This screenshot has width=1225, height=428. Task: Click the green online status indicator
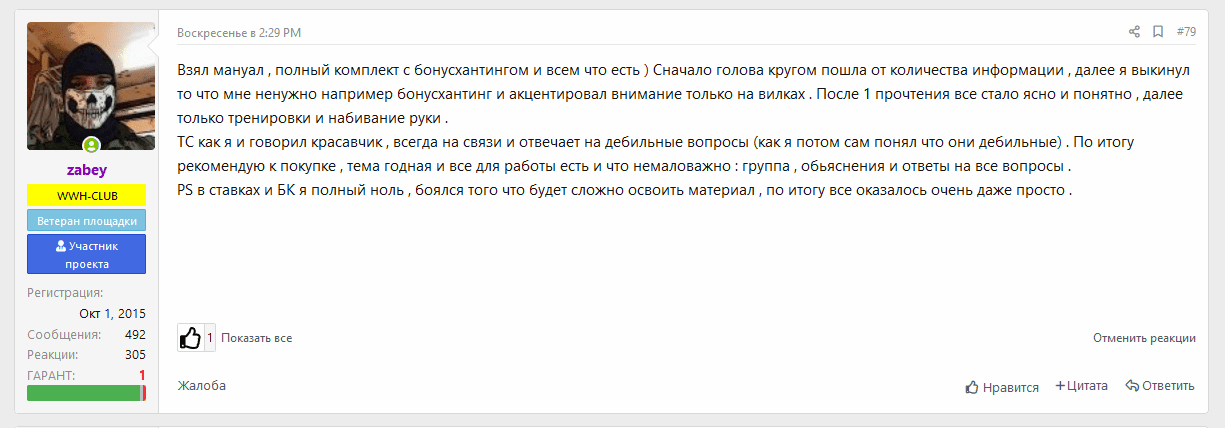(x=92, y=145)
